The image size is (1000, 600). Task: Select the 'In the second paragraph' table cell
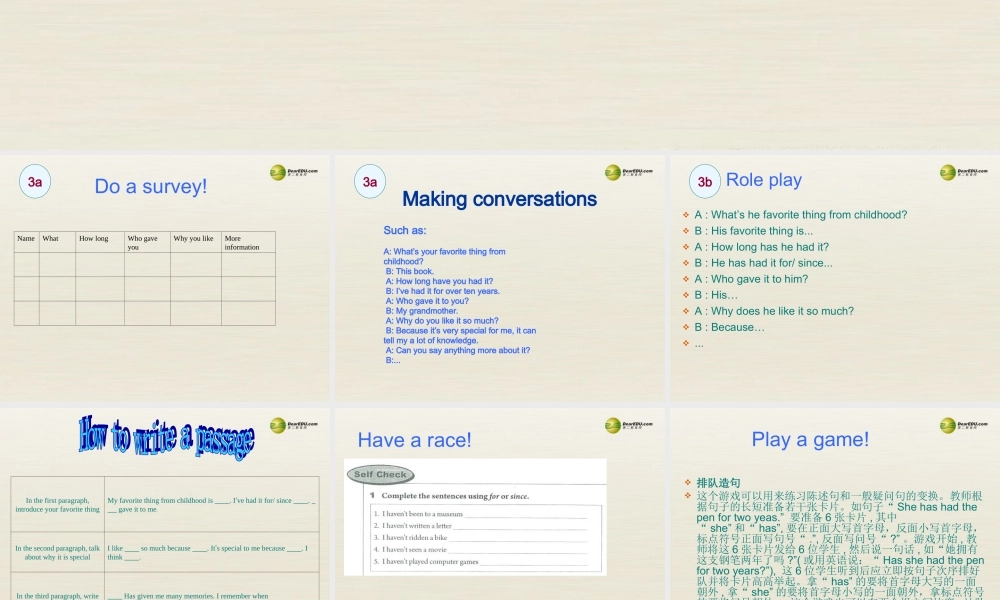[57, 552]
